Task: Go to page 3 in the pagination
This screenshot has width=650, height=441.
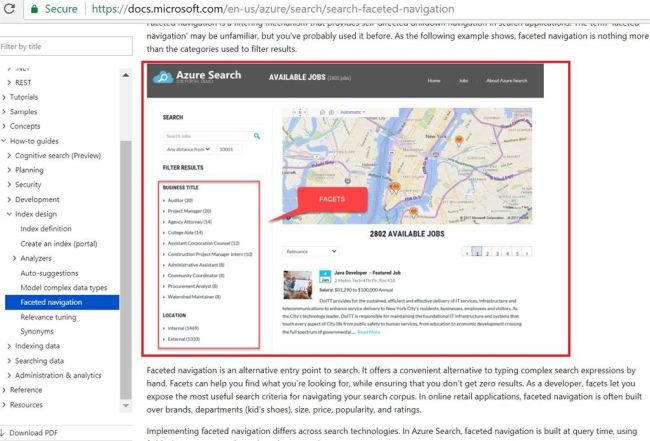Action: [x=497, y=252]
